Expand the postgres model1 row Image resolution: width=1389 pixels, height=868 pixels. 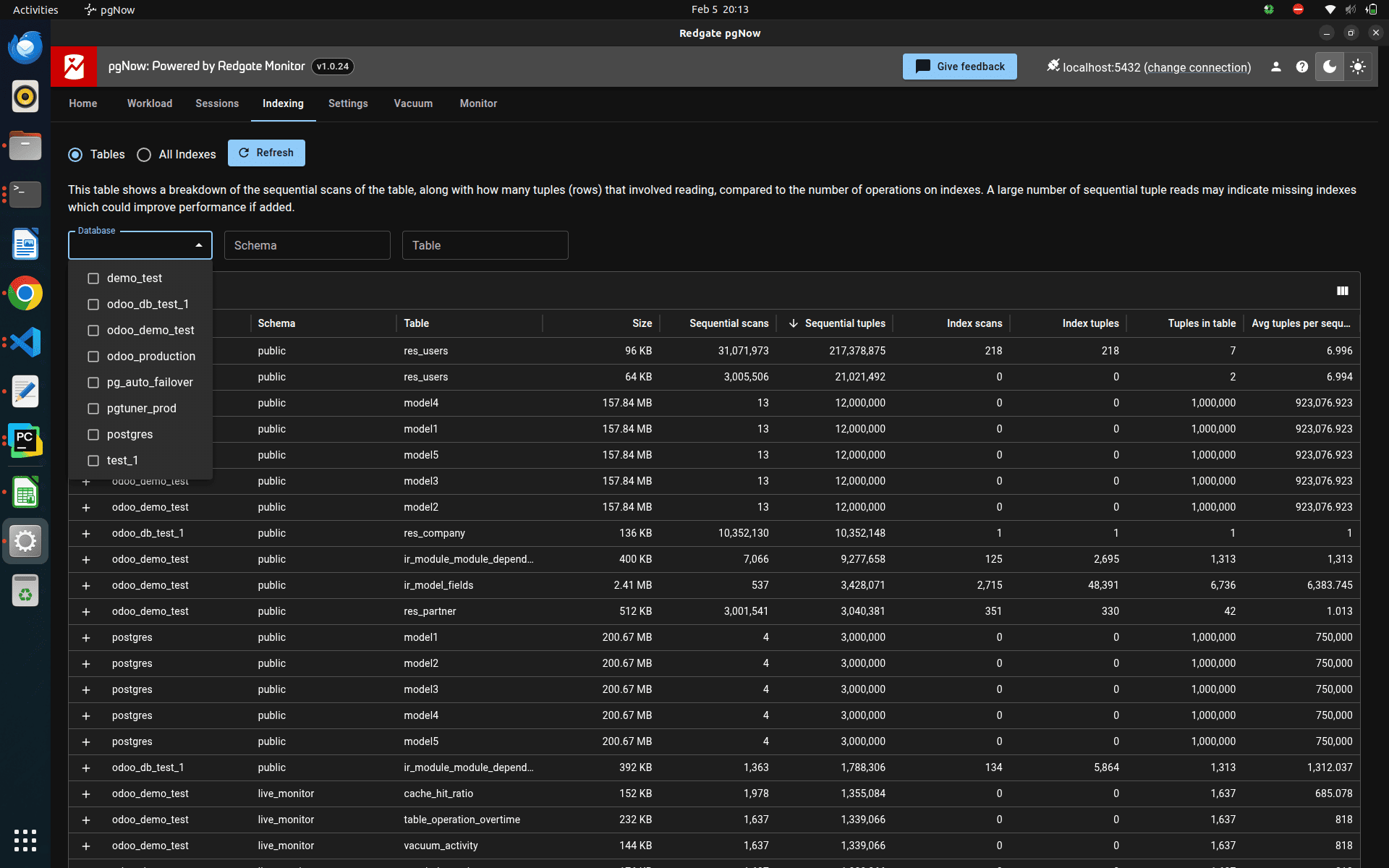click(x=86, y=637)
